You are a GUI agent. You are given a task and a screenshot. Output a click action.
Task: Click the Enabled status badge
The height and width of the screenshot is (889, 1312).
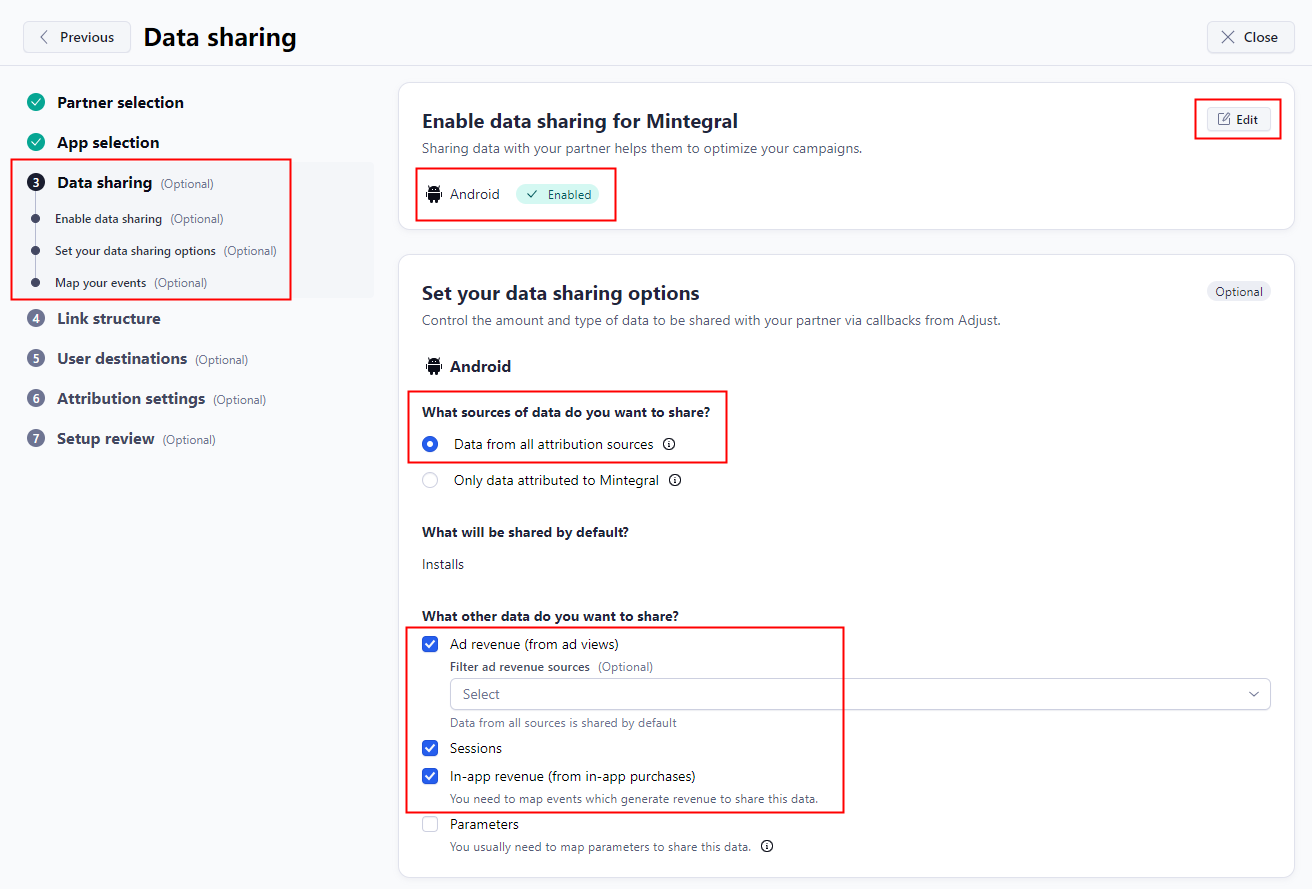pyautogui.click(x=557, y=194)
